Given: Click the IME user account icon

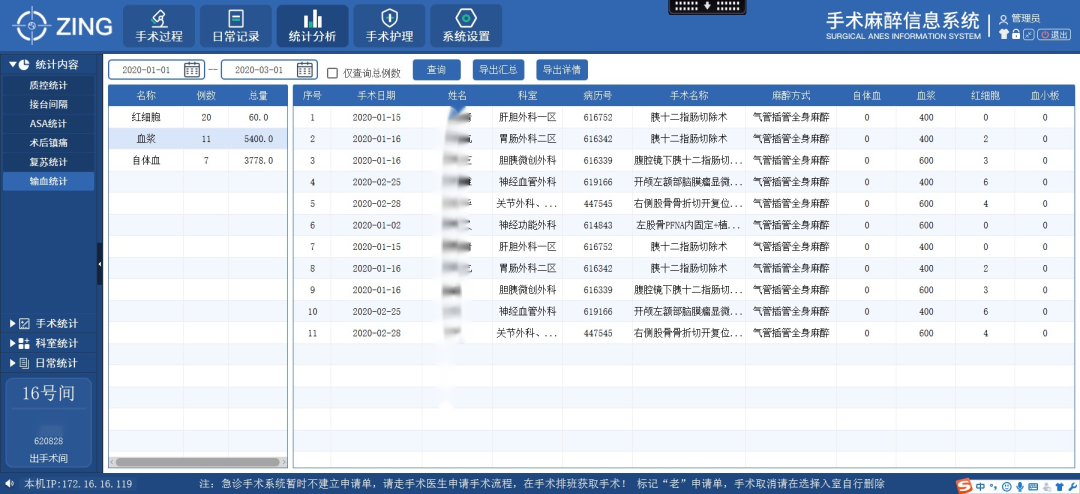Looking at the screenshot, I should pyautogui.click(x=1045, y=487).
